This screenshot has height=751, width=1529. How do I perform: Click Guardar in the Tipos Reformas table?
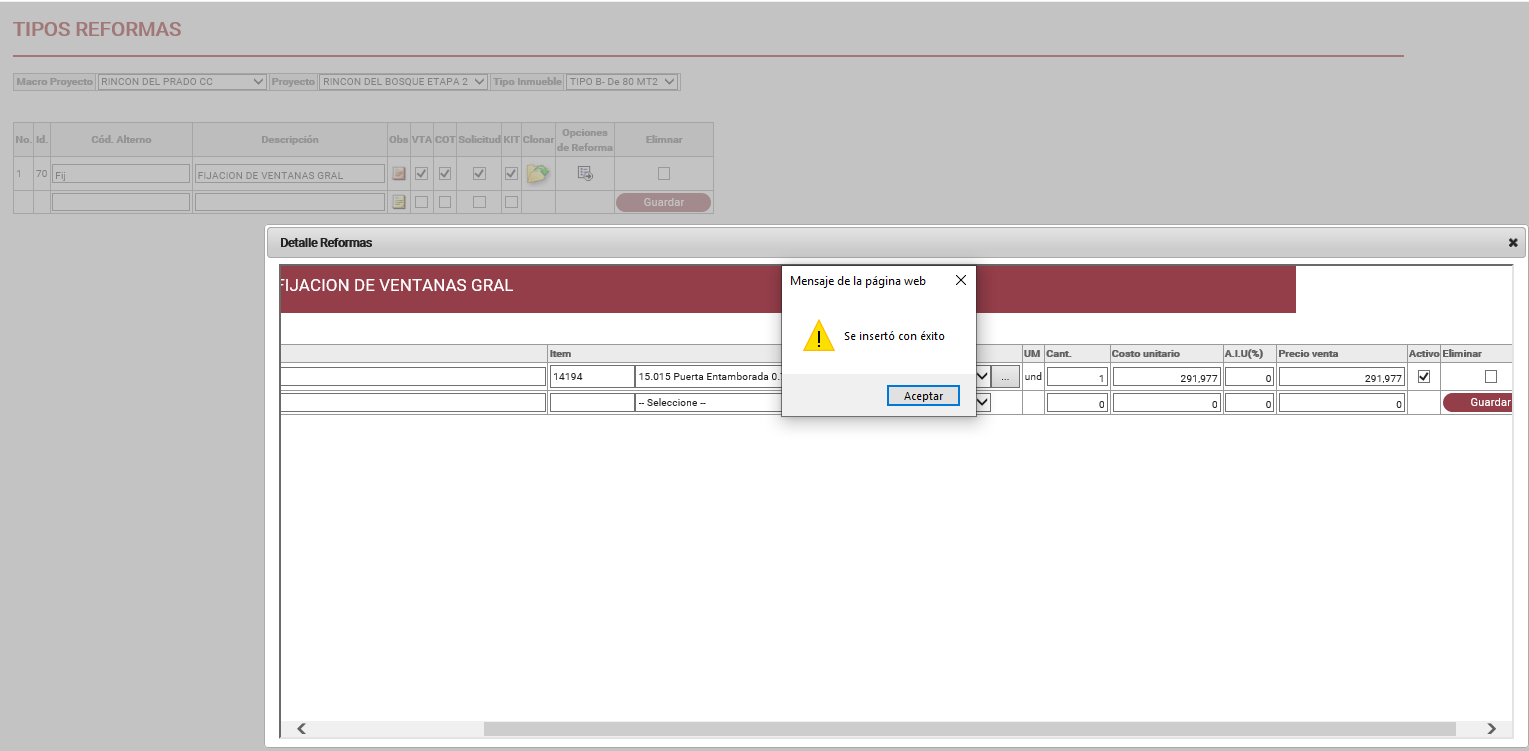coord(663,202)
